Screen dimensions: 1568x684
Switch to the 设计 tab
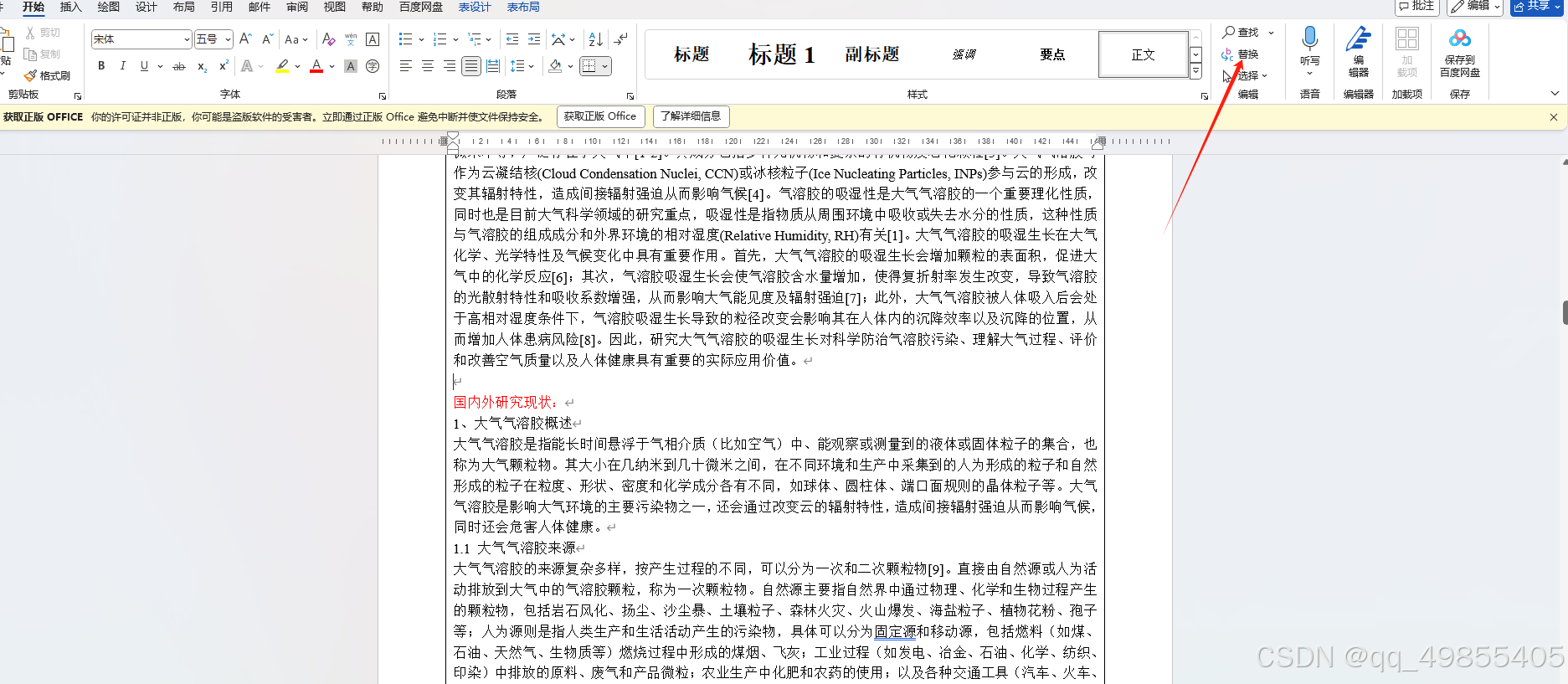tap(147, 7)
